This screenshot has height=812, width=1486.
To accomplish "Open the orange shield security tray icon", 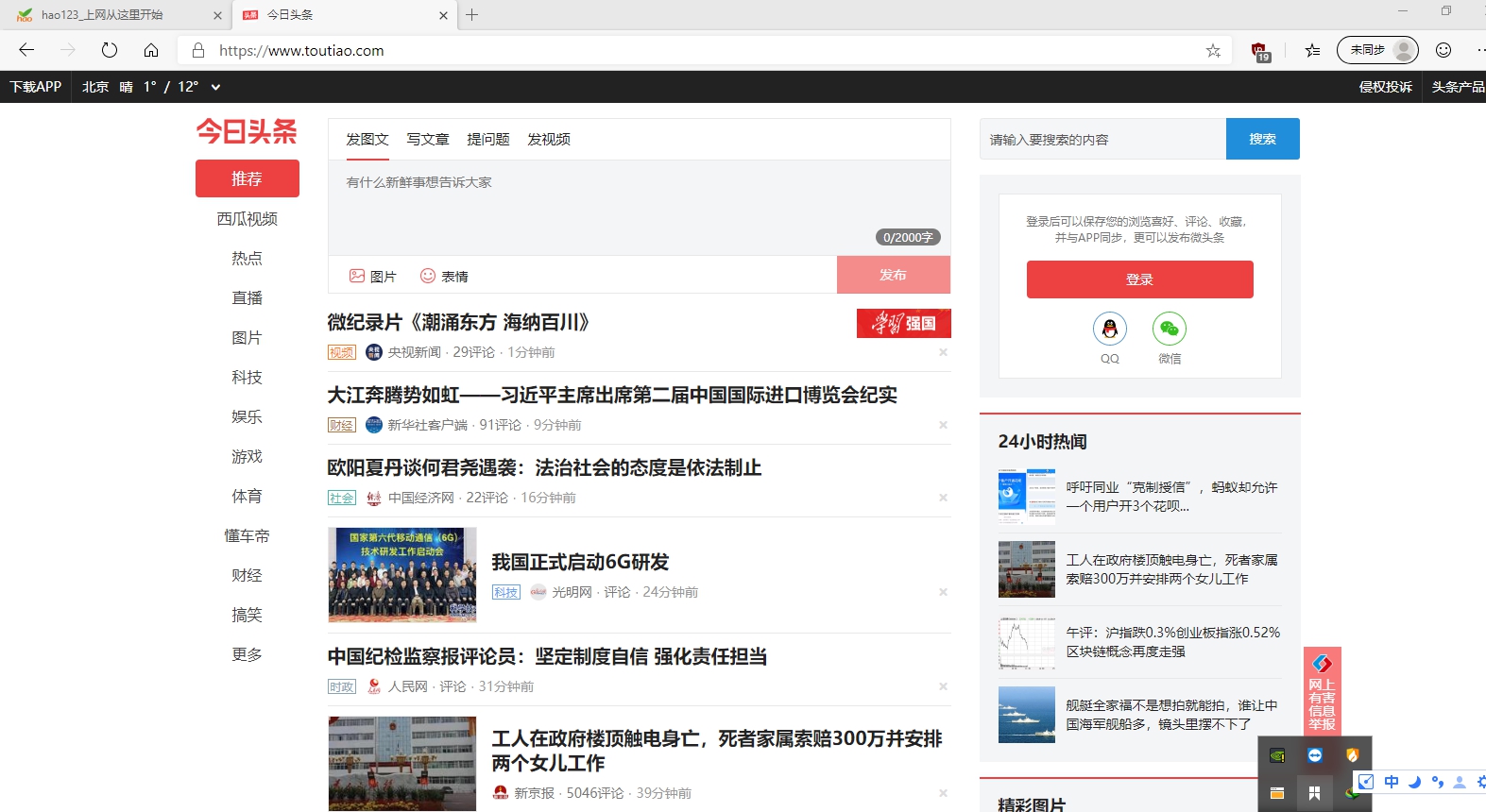I will 1352,755.
